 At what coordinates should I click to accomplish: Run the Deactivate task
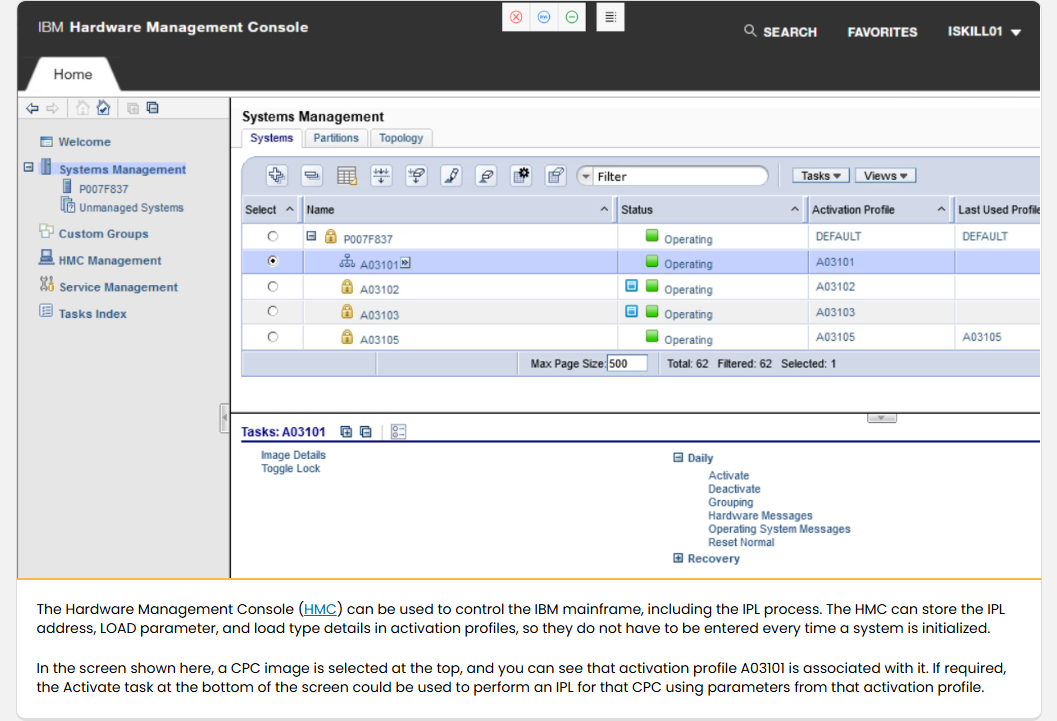coord(734,489)
